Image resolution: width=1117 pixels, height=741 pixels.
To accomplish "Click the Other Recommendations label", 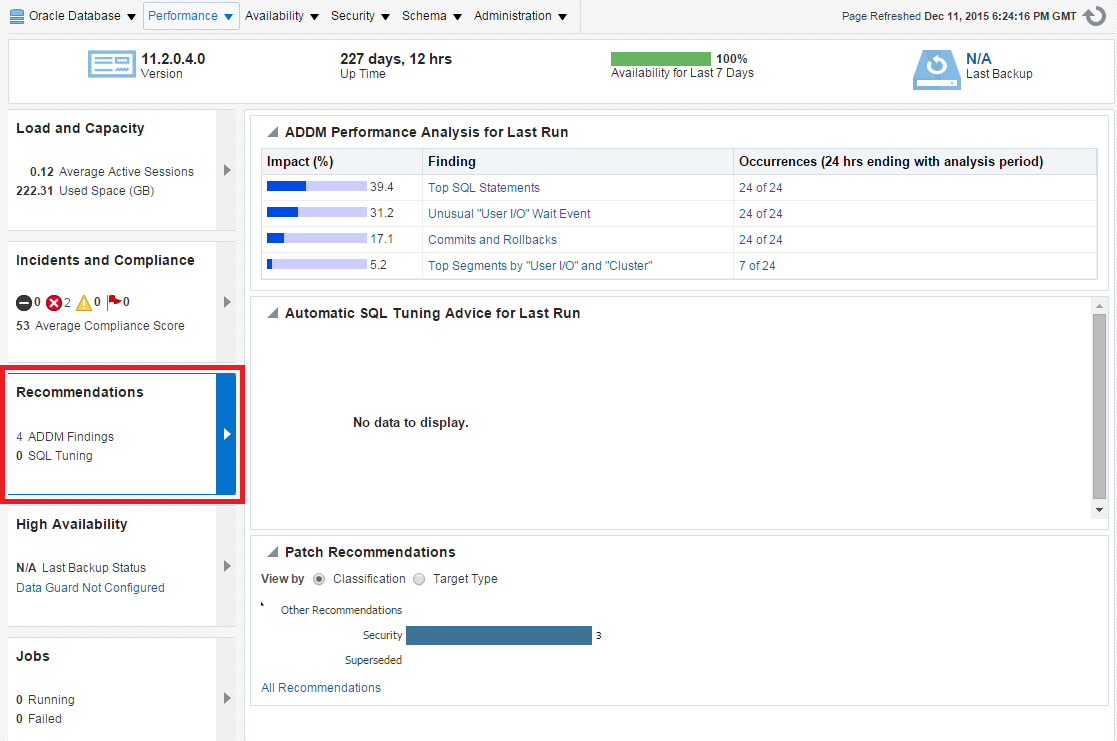I will [x=341, y=610].
